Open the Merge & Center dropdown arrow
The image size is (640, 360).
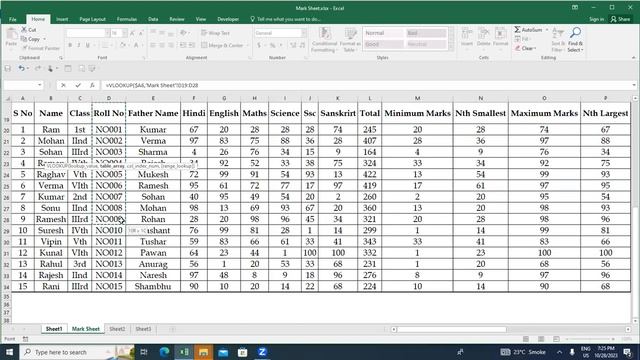coord(247,45)
